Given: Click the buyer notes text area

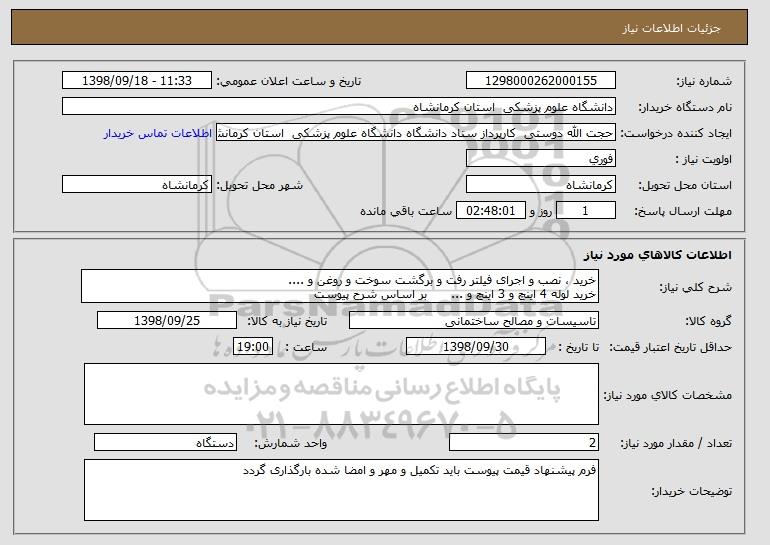Looking at the screenshot, I should coord(341,490).
